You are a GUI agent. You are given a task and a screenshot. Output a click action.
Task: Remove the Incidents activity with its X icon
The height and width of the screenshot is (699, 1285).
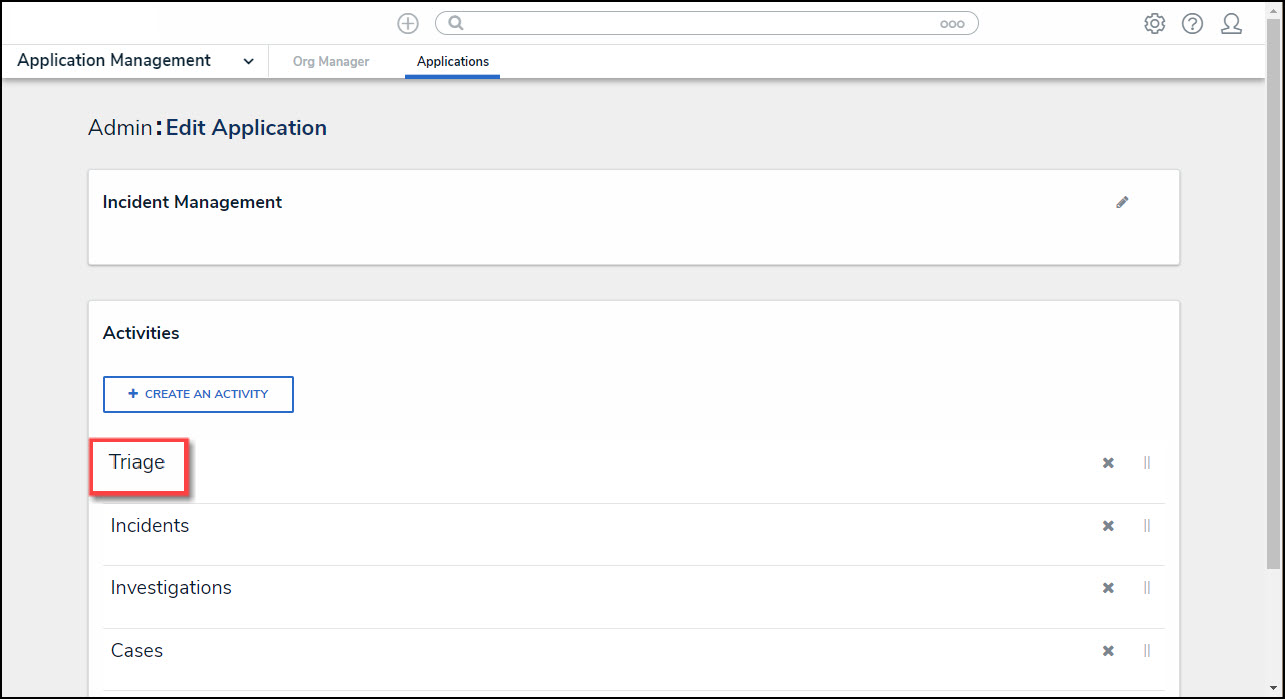(x=1108, y=526)
